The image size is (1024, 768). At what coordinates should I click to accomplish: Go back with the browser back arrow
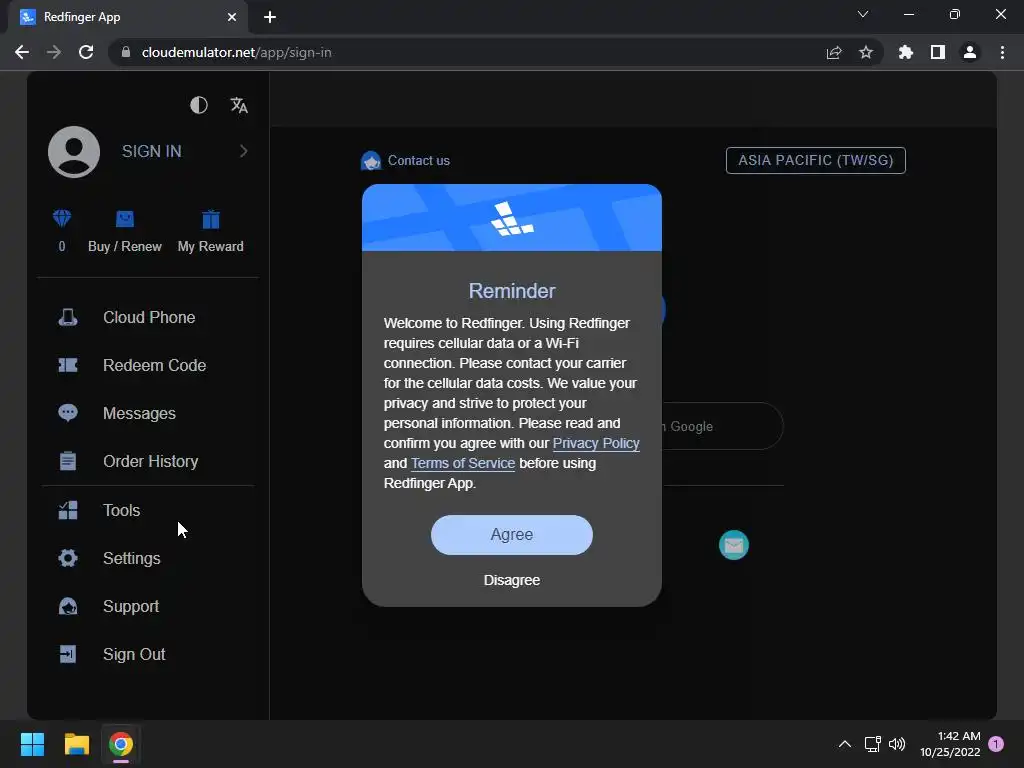click(x=22, y=52)
